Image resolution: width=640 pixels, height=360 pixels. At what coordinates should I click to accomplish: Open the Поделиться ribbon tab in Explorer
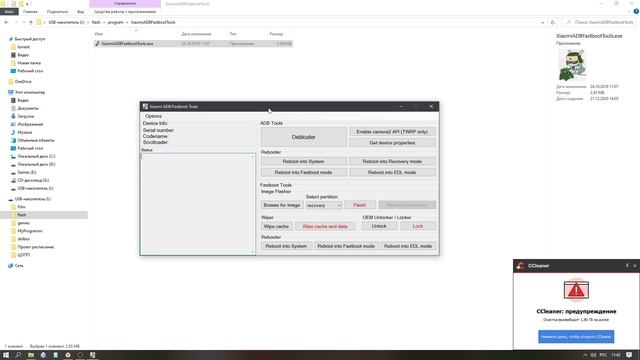(57, 12)
